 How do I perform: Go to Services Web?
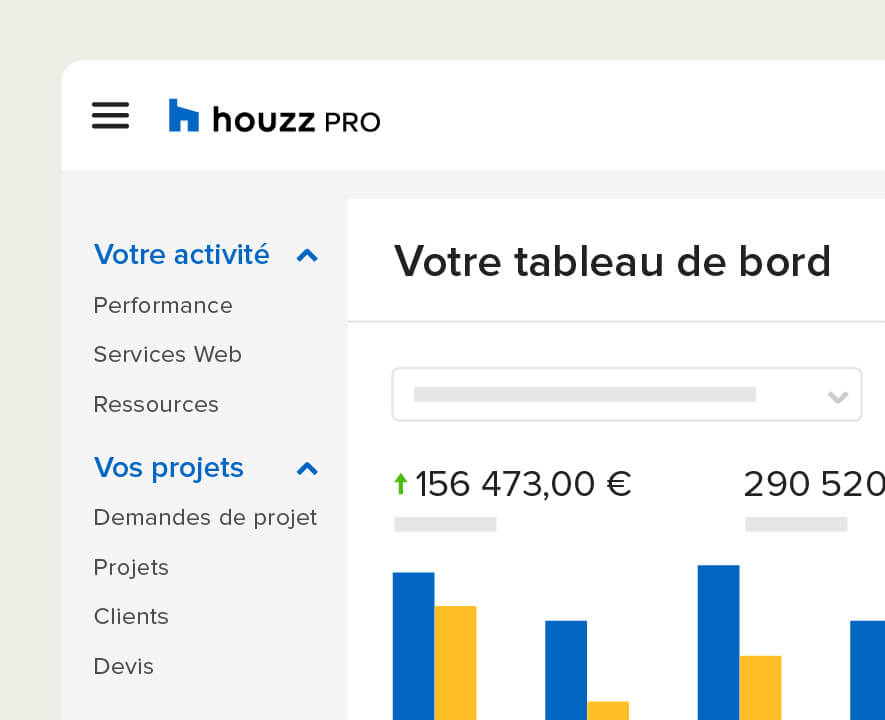point(168,354)
